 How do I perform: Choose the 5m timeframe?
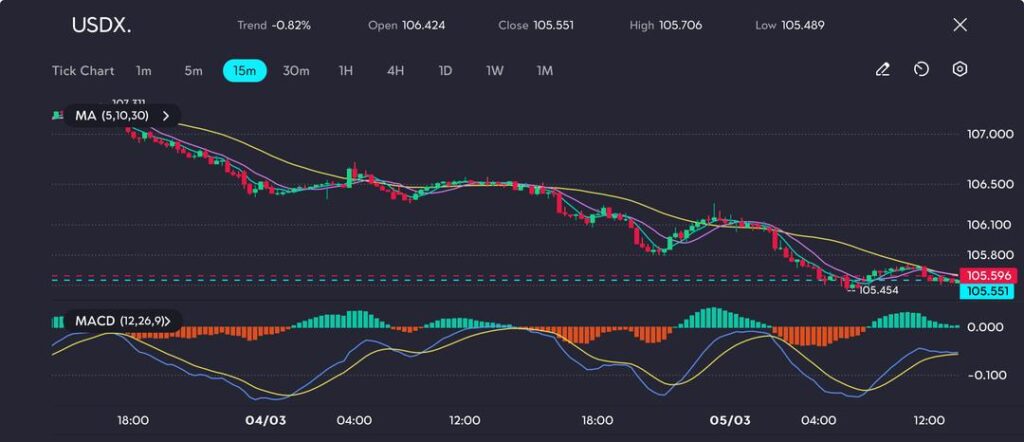click(193, 71)
